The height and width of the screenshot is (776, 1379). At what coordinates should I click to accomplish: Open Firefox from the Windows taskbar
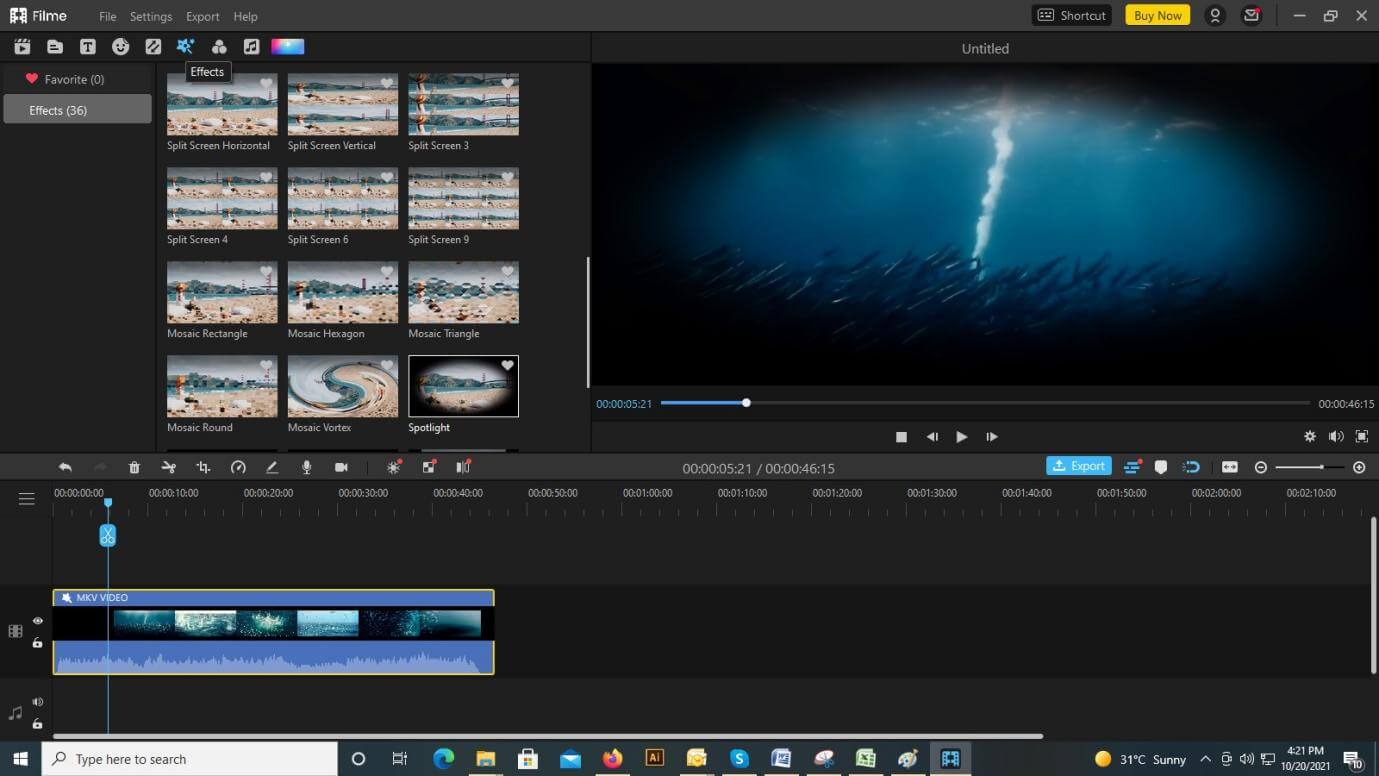pyautogui.click(x=612, y=759)
